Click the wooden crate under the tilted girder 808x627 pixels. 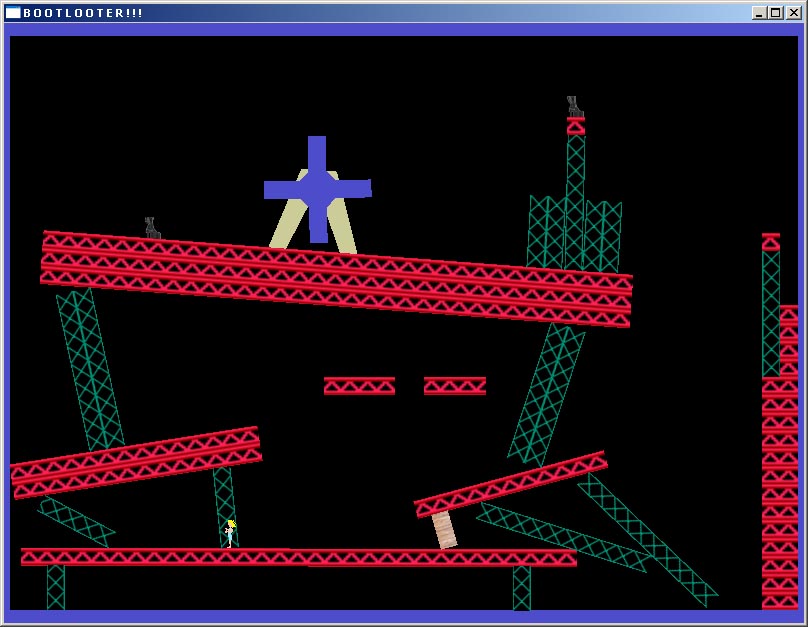pos(444,530)
